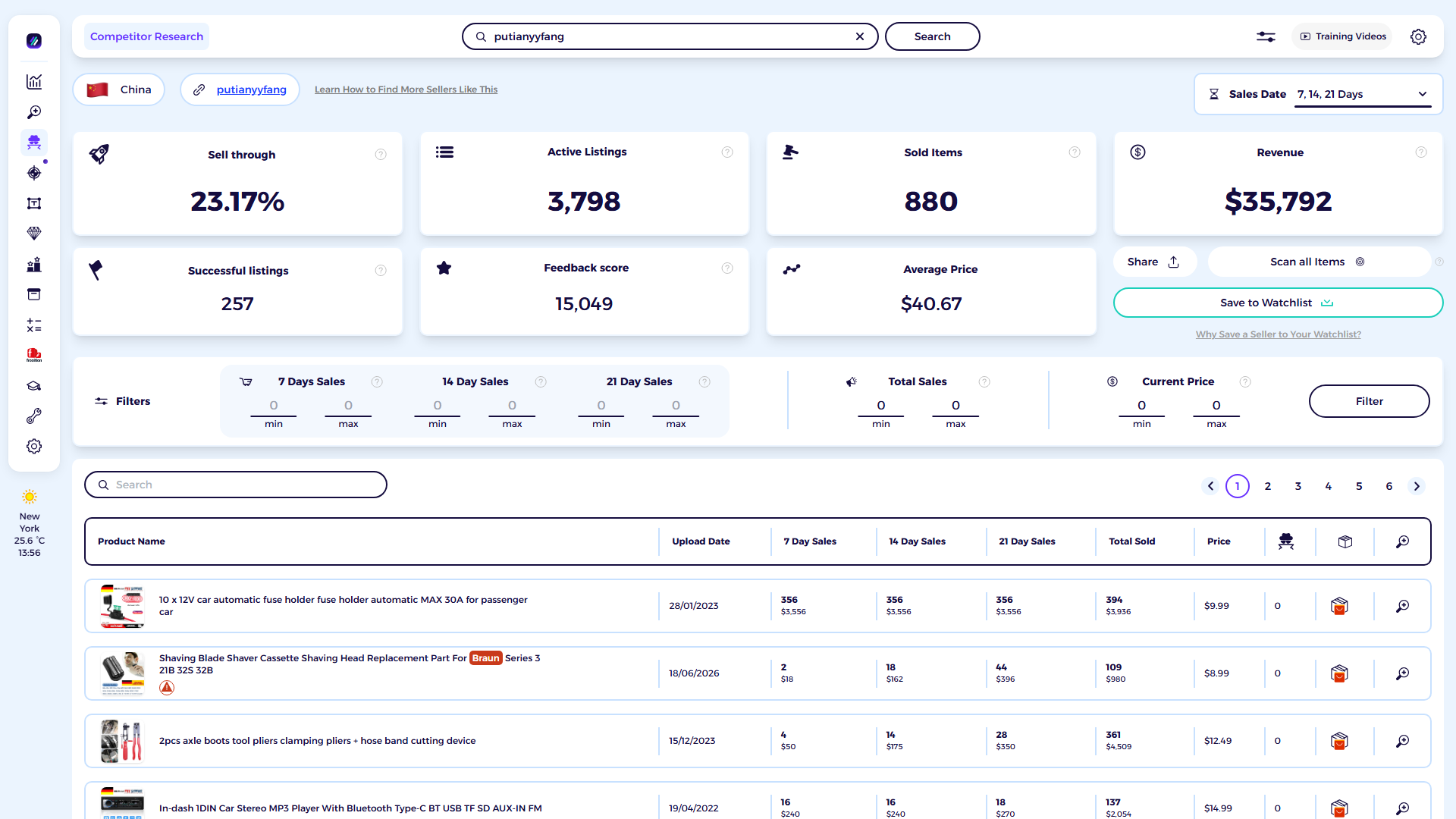Go to page 5 of results
Viewport: 1456px width, 819px height.
1359,486
